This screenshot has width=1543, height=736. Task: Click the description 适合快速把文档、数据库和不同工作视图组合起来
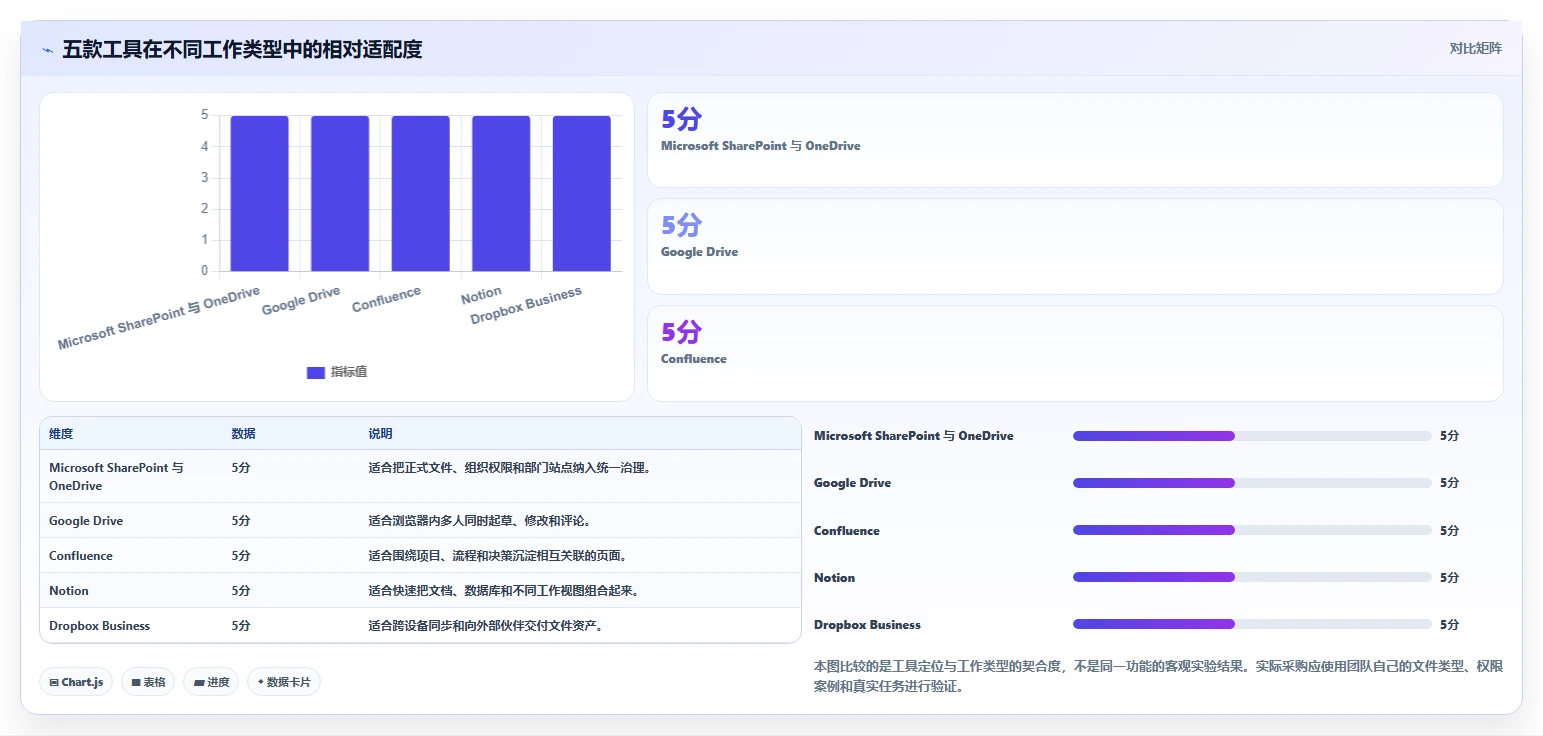(x=503, y=591)
